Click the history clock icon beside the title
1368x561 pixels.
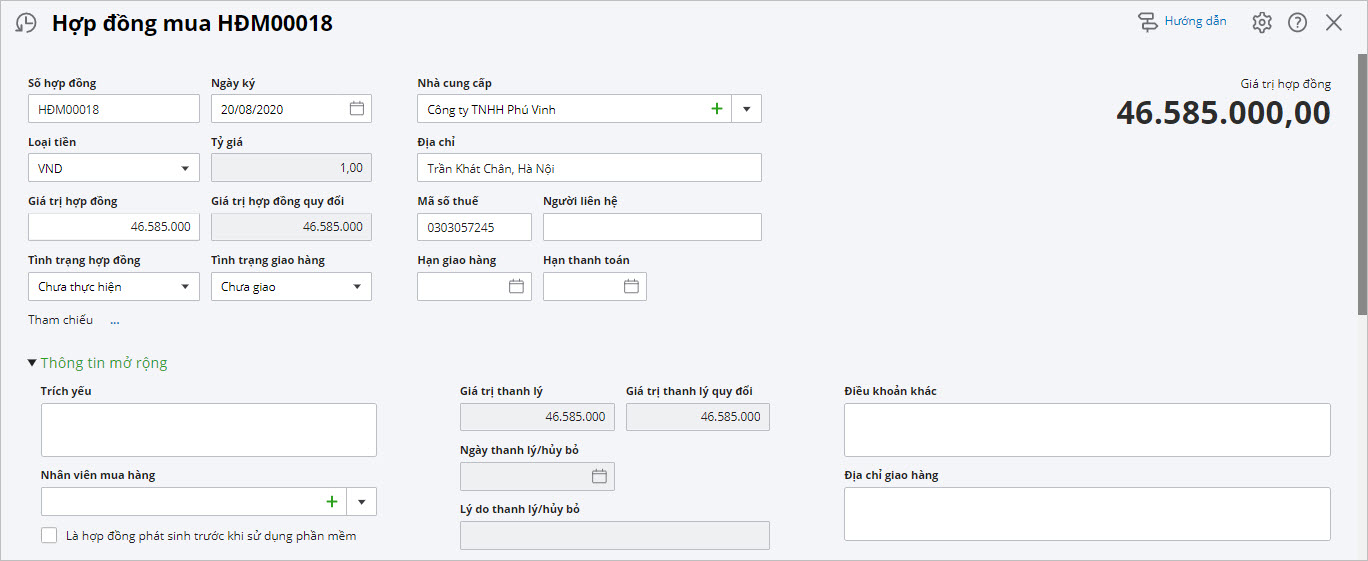pos(26,24)
